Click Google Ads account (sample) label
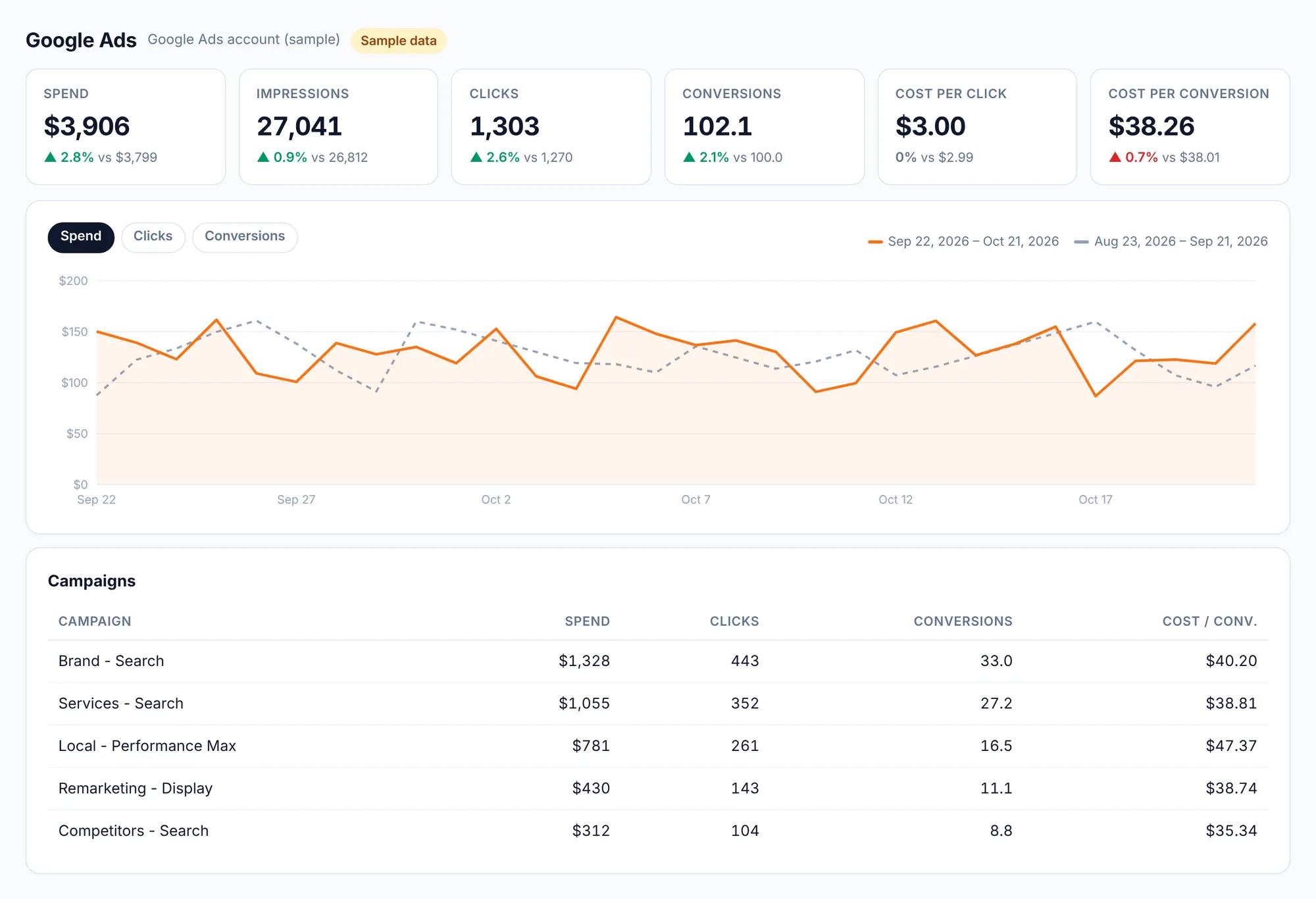Image resolution: width=1316 pixels, height=899 pixels. tap(243, 39)
